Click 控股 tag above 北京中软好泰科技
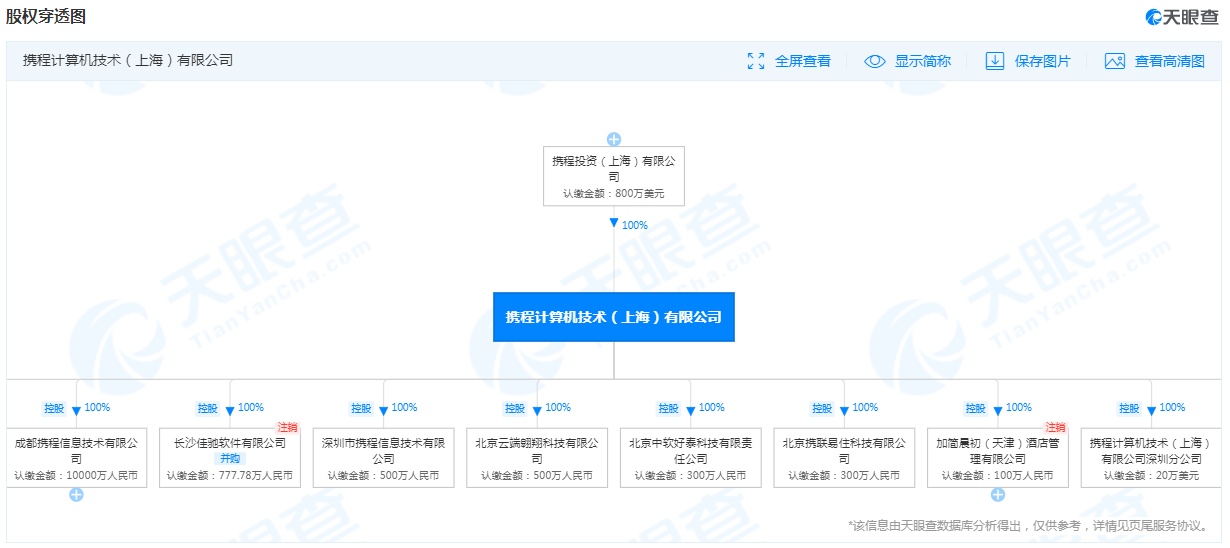The image size is (1230, 548). pyautogui.click(x=668, y=408)
